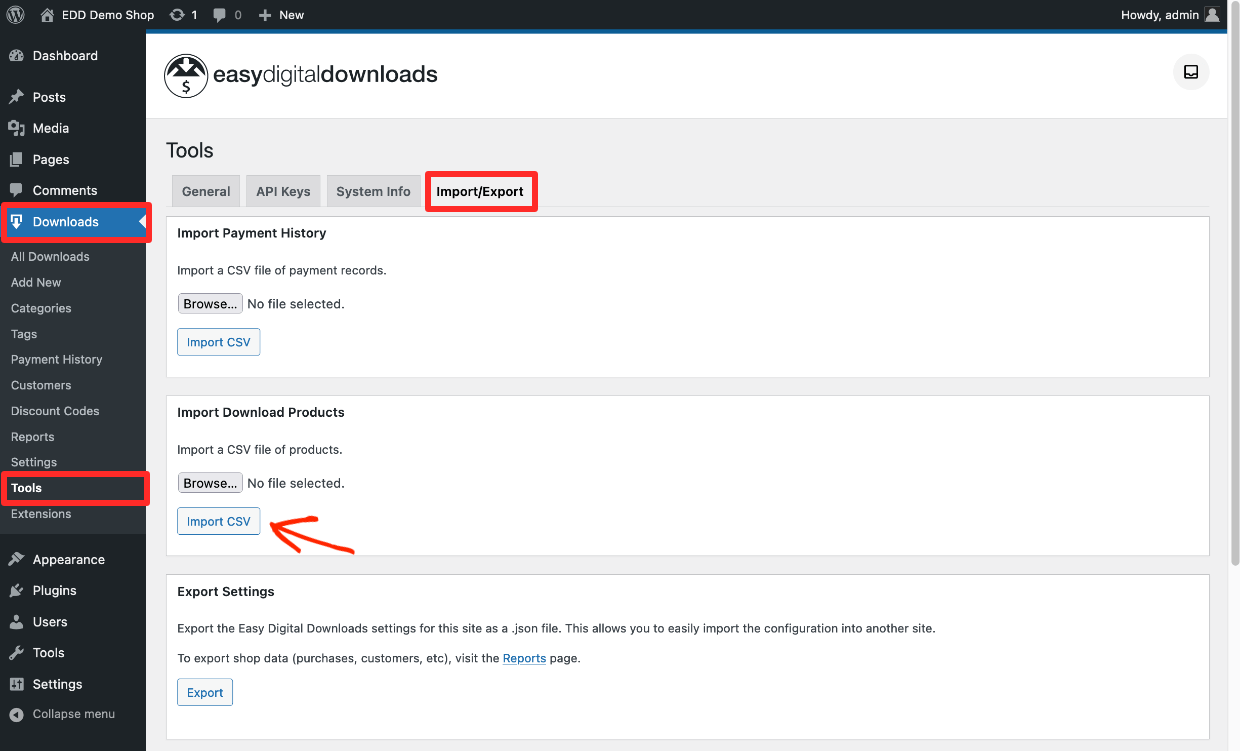Click 'Import a CSV file of products.' text
The image size is (1240, 751).
coord(260,450)
